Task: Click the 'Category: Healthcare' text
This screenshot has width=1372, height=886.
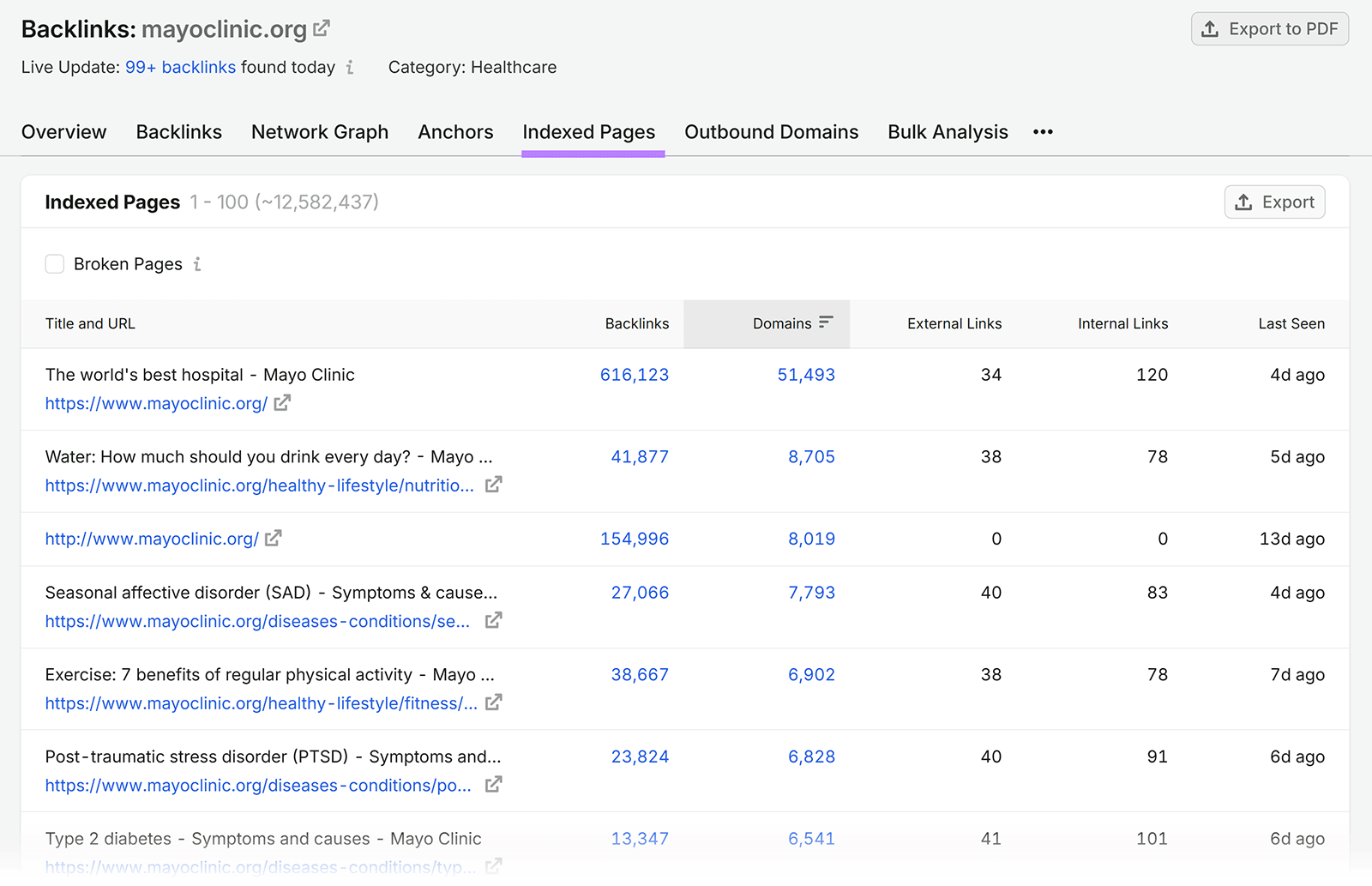Action: [x=472, y=67]
